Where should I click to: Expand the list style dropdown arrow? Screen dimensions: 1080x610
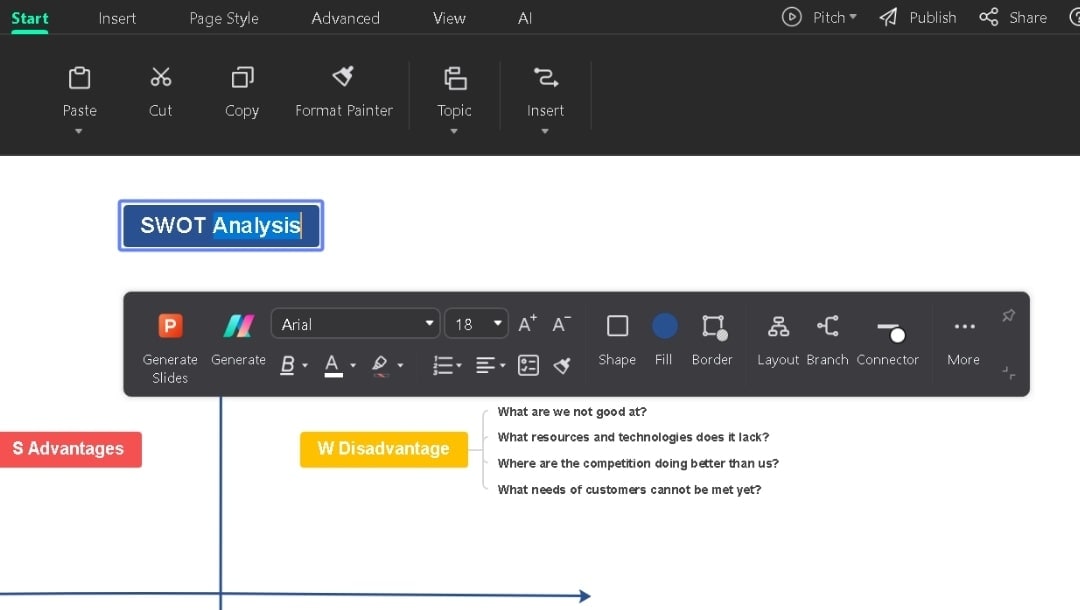pos(459,366)
